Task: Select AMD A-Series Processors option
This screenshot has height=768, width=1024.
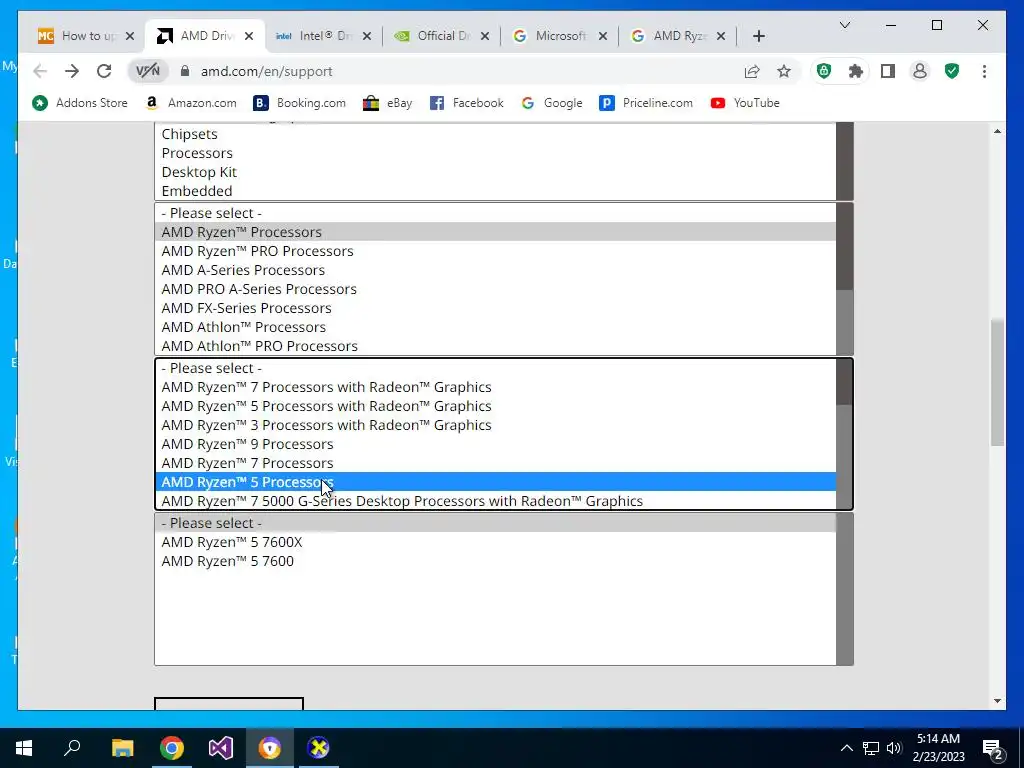Action: click(x=495, y=270)
